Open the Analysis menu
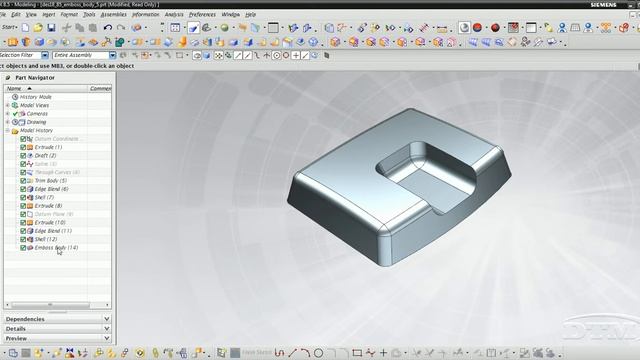Viewport: 640px width, 360px height. 174,15
